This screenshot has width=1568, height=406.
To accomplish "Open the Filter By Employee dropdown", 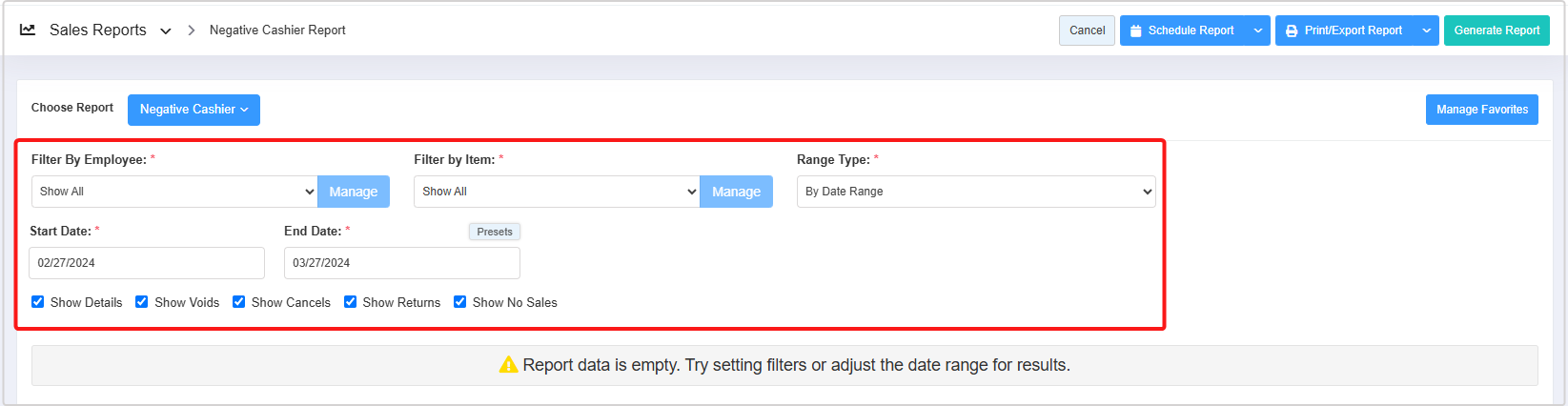I will pyautogui.click(x=174, y=192).
